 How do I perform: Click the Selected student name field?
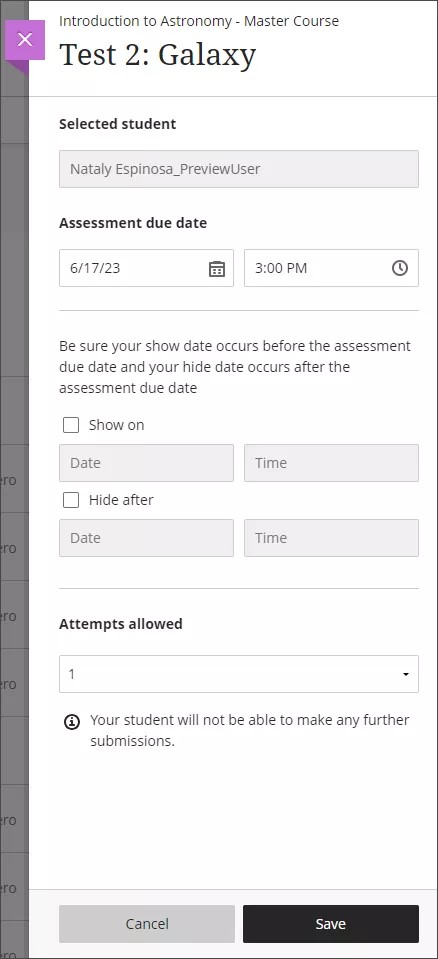click(239, 169)
